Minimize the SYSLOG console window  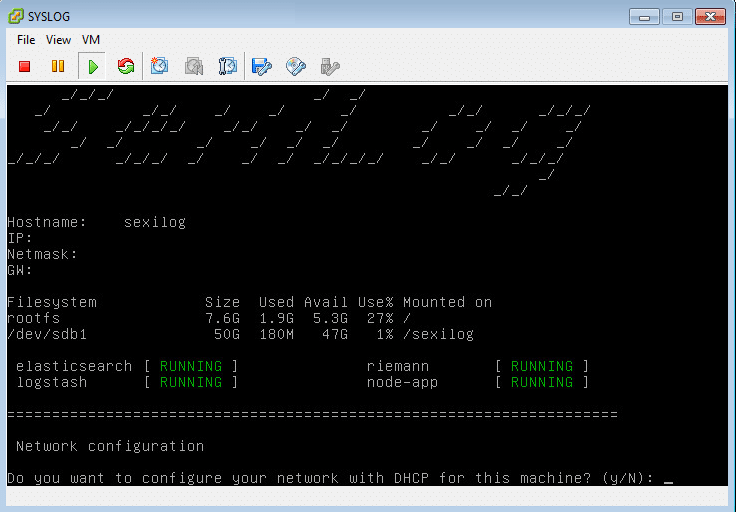click(x=644, y=17)
